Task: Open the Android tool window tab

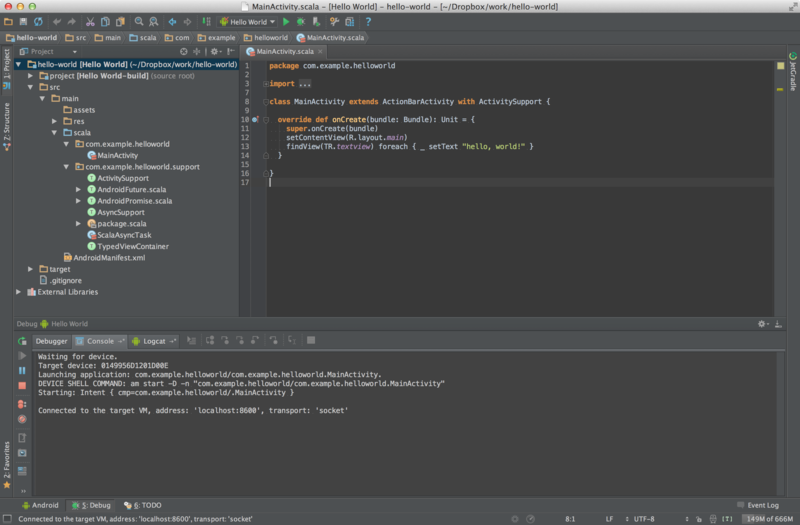Action: pyautogui.click(x=40, y=505)
